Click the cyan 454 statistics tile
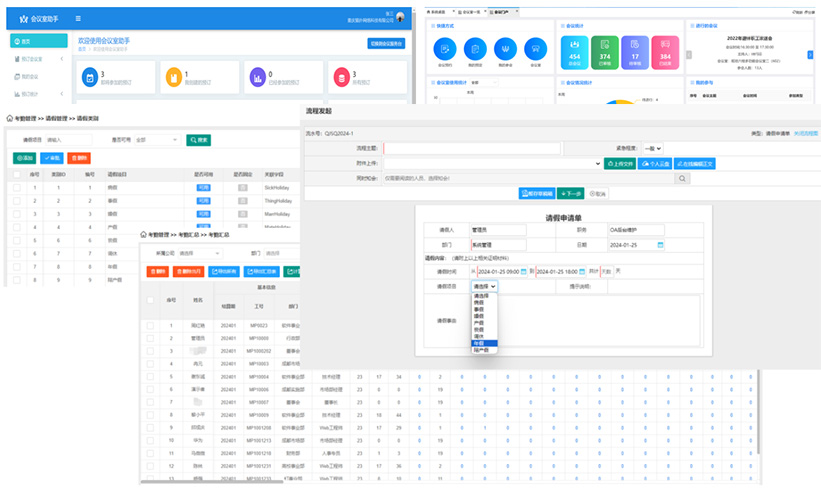 (574, 52)
